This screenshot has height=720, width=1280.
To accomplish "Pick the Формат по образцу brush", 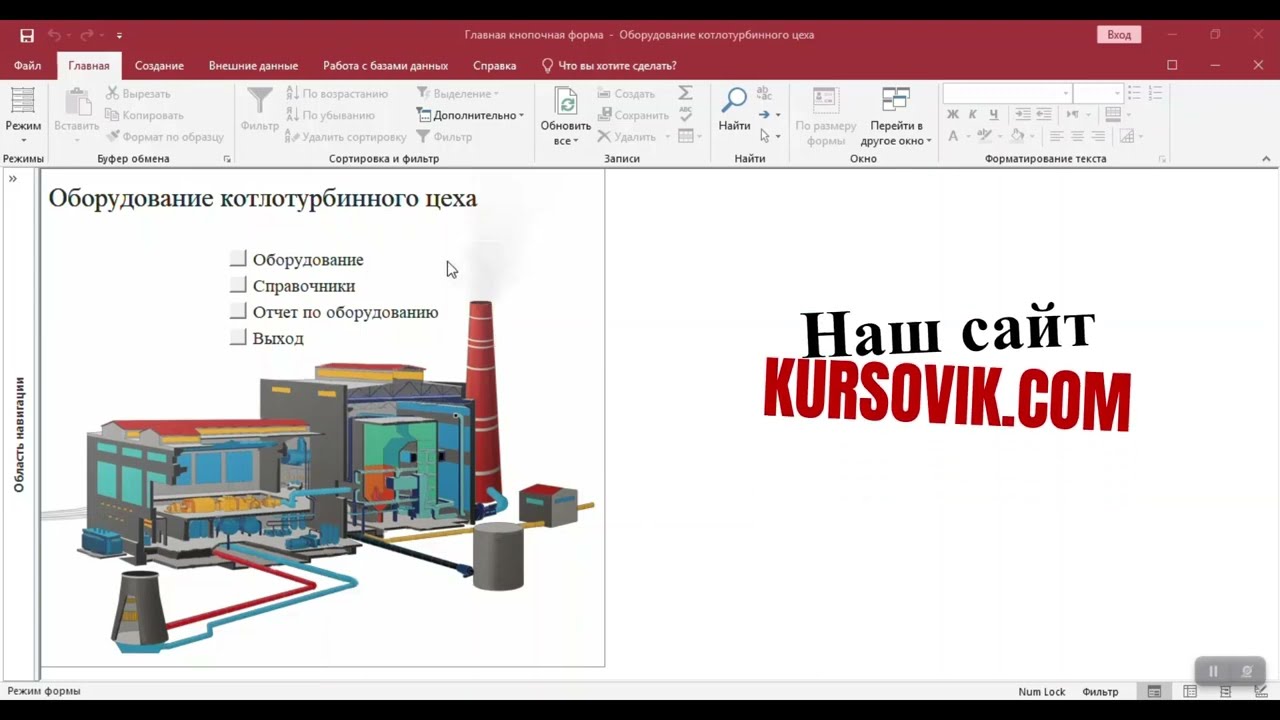I will point(164,137).
